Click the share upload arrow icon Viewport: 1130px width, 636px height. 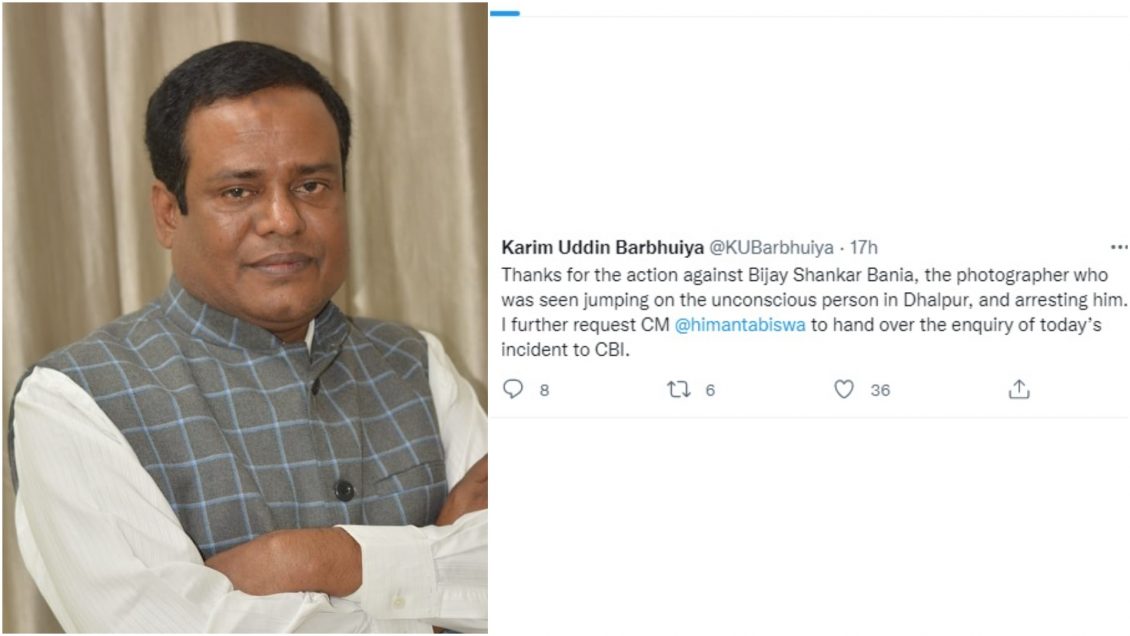[1018, 389]
